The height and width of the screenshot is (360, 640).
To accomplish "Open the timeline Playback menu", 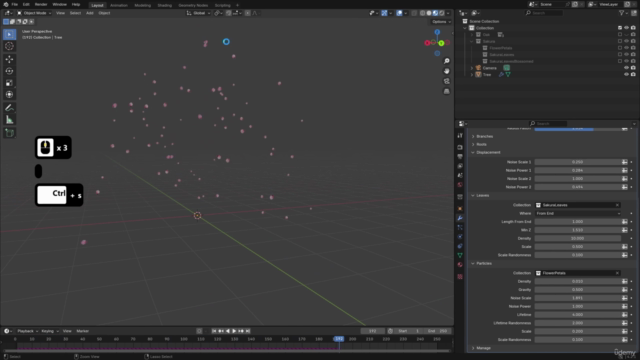I will (27, 331).
